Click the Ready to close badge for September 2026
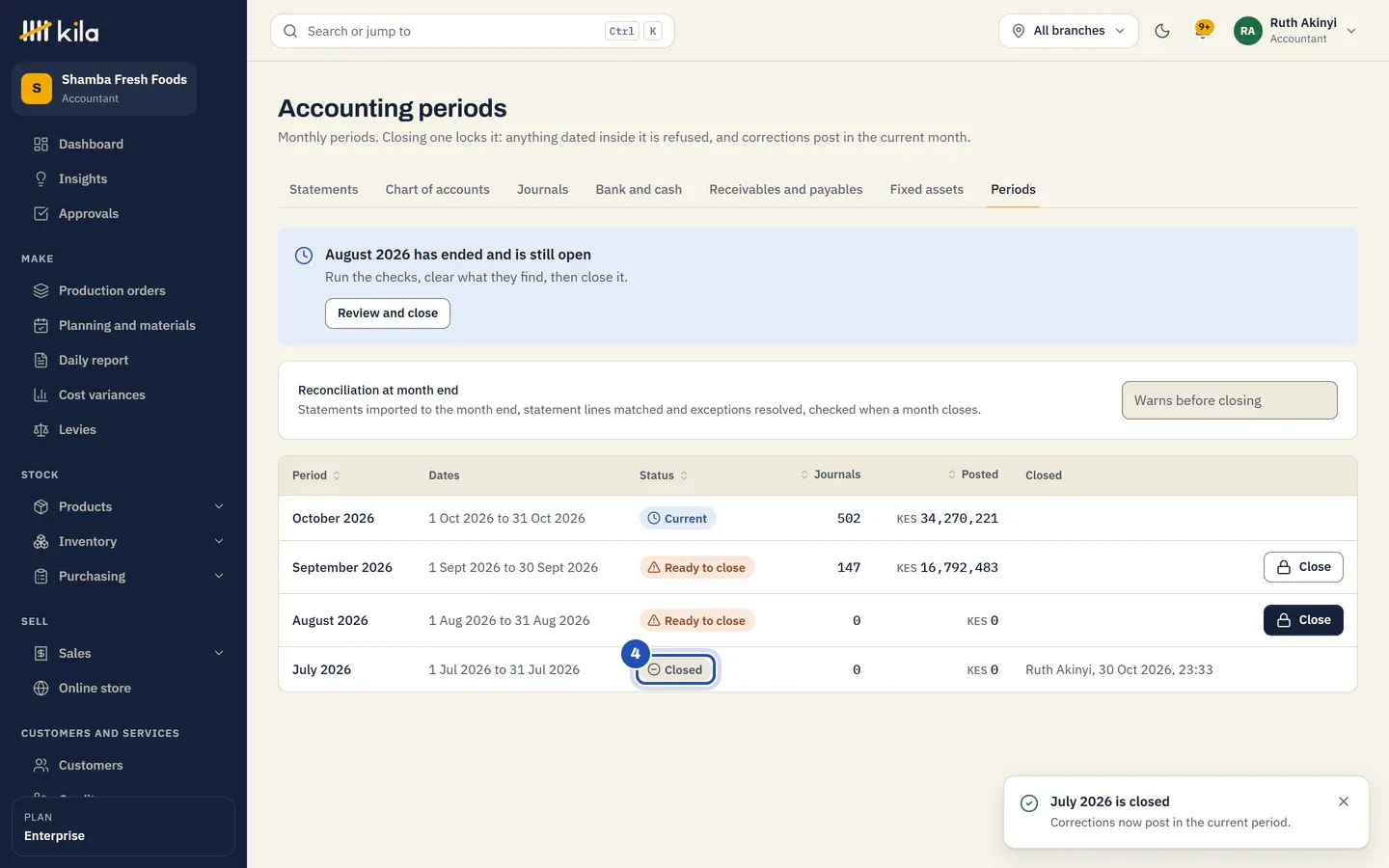Image resolution: width=1389 pixels, height=868 pixels. coord(696,568)
